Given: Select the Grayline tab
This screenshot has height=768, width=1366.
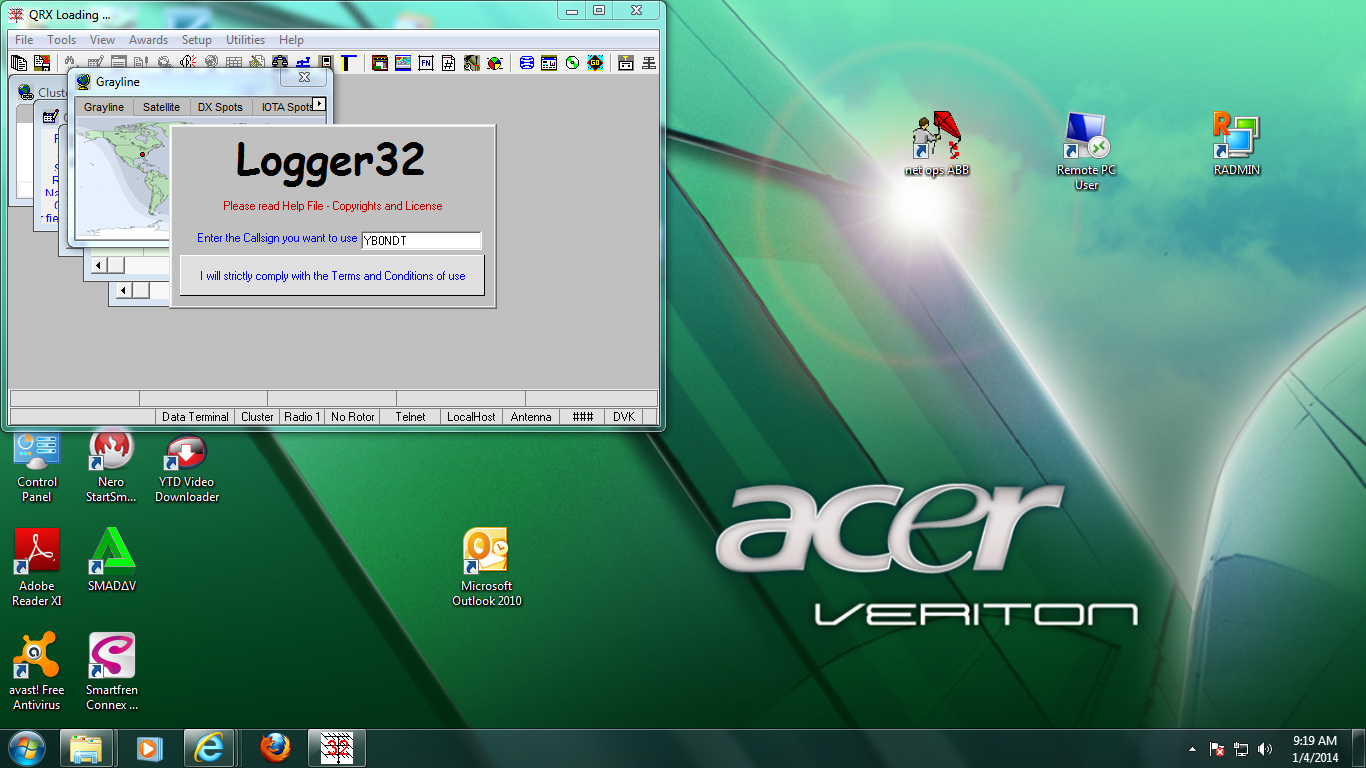Looking at the screenshot, I should coord(104,107).
